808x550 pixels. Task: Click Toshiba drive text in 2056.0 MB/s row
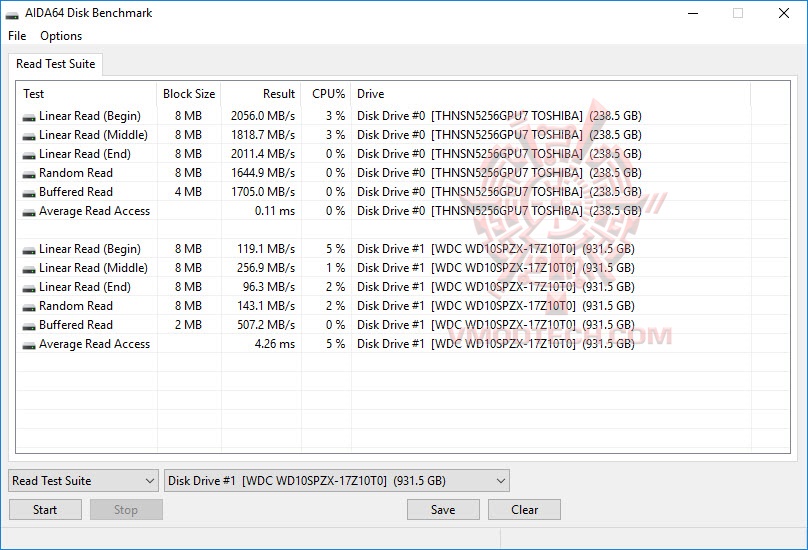click(x=499, y=116)
